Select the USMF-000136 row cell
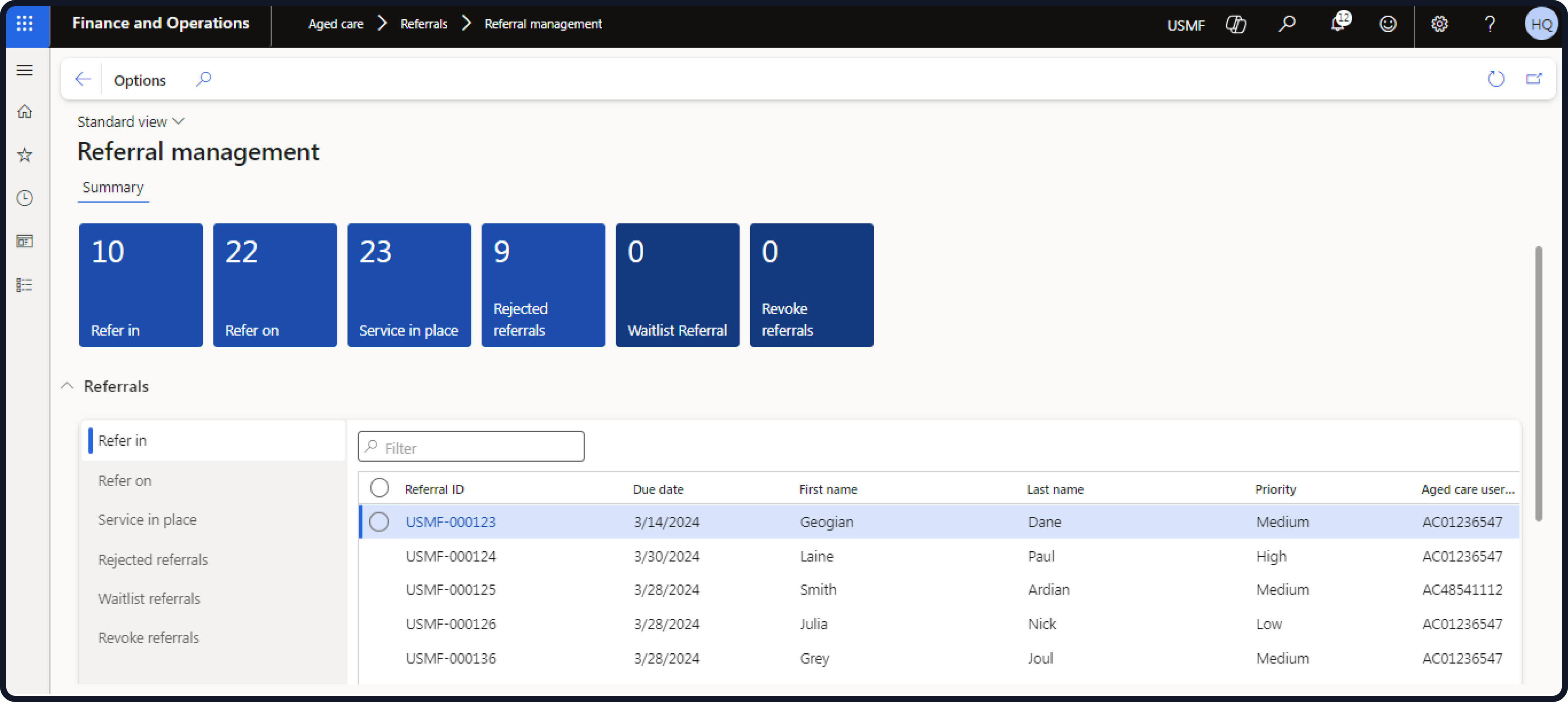Screen dimensions: 1568x702 coord(450,658)
